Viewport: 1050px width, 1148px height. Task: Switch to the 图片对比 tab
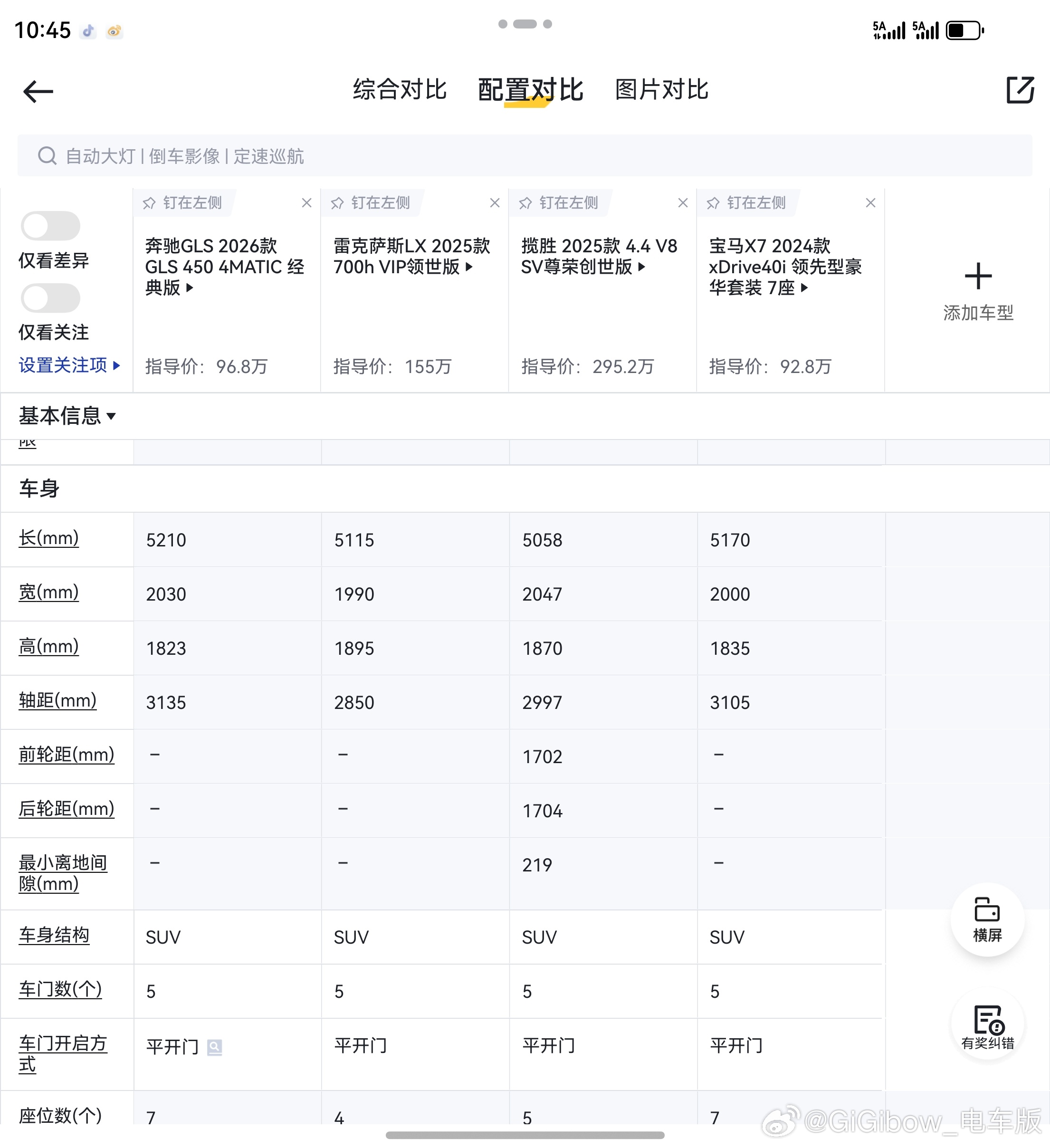tap(661, 90)
